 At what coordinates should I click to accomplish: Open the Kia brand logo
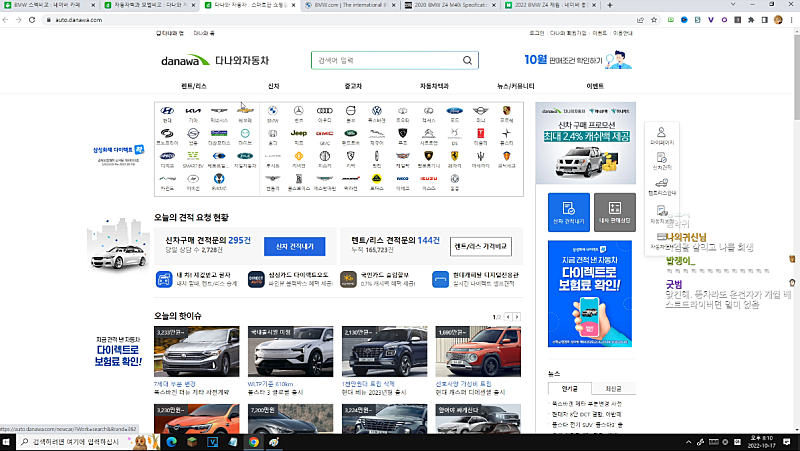click(x=193, y=111)
